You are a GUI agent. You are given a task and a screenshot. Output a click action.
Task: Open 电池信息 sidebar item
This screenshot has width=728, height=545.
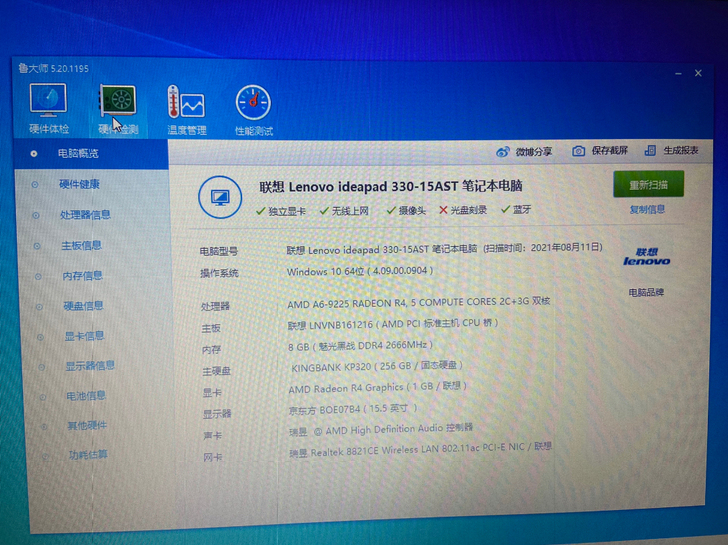point(86,396)
